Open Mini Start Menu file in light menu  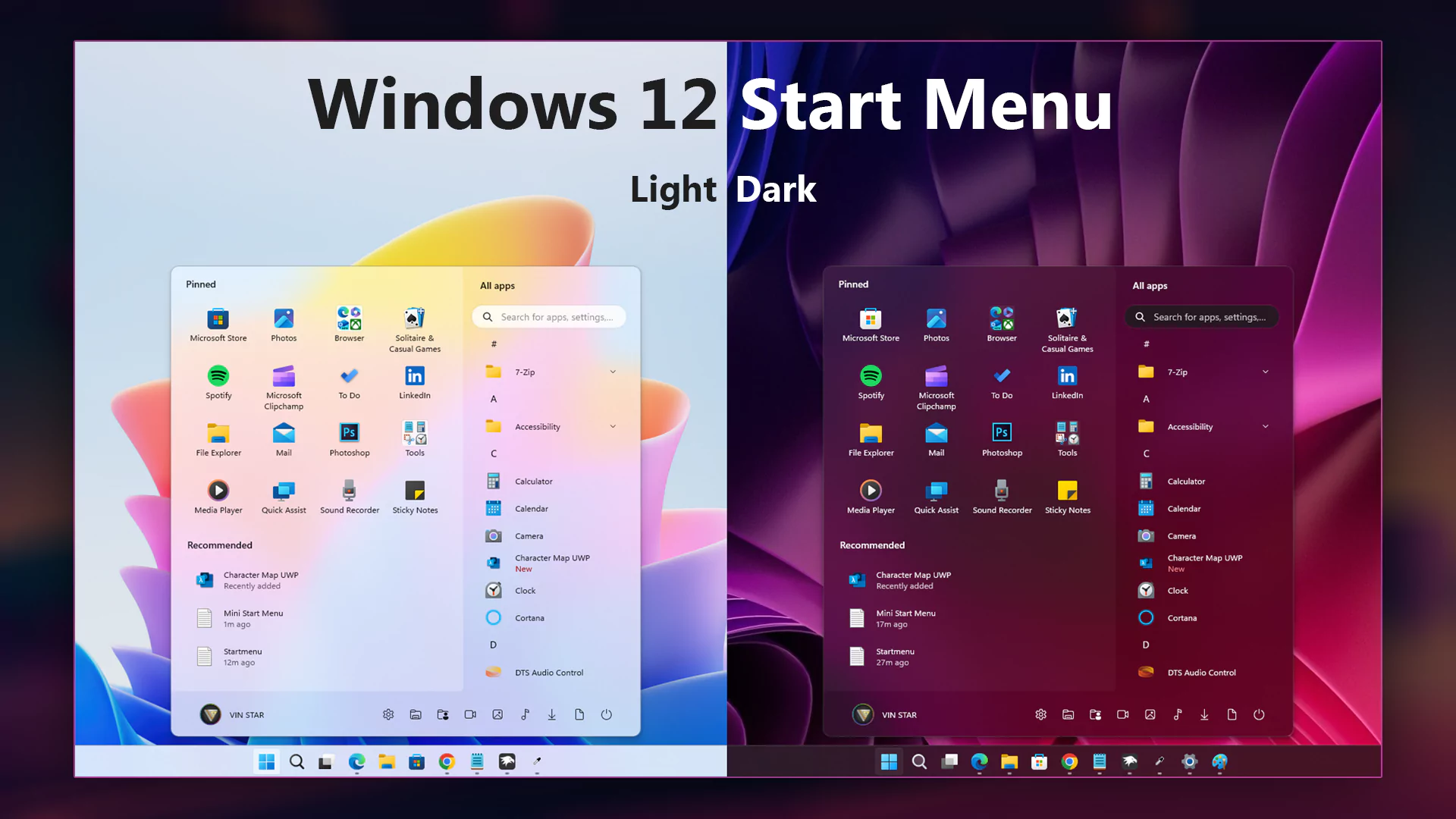tap(240, 619)
